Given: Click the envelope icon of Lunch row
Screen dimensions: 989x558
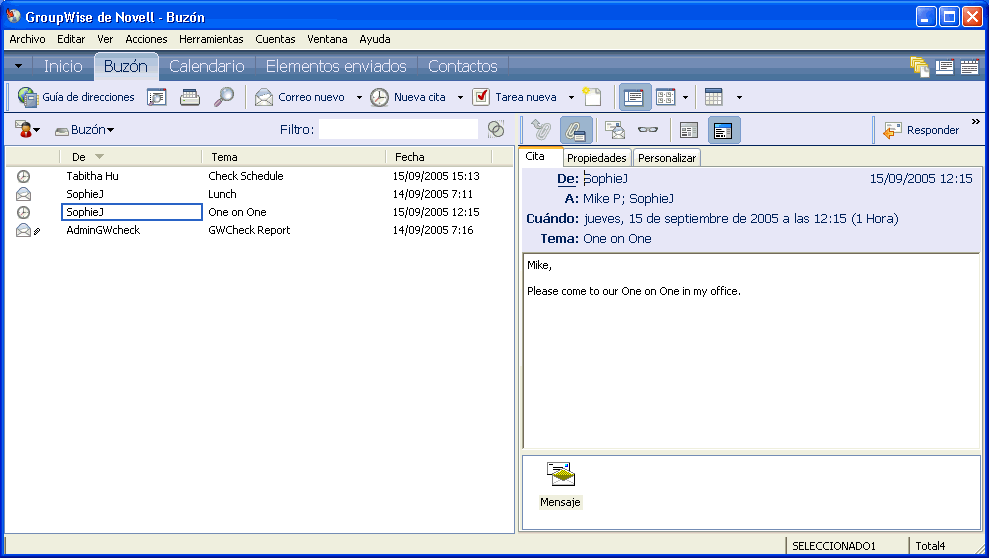Looking at the screenshot, I should pos(23,194).
